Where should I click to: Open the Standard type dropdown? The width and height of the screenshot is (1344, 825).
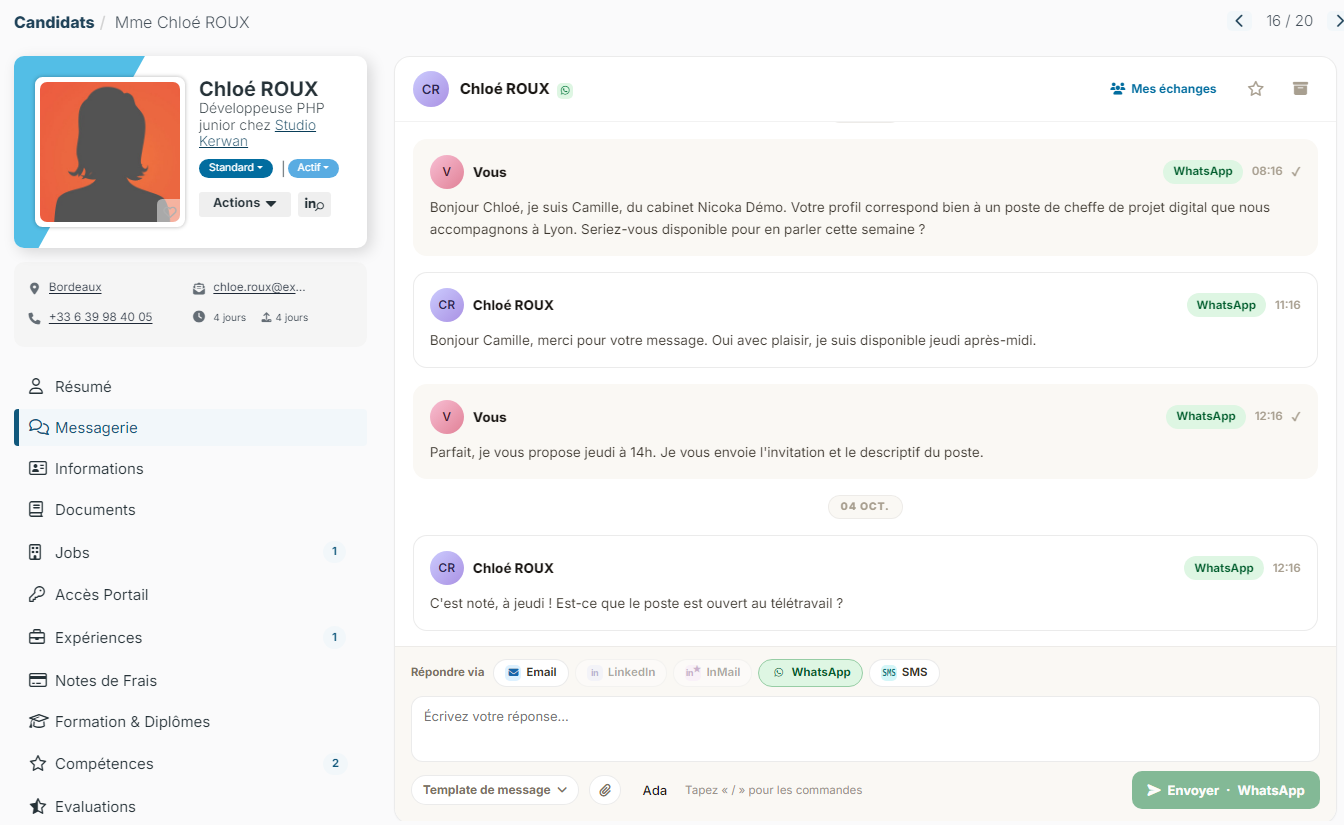click(x=236, y=168)
